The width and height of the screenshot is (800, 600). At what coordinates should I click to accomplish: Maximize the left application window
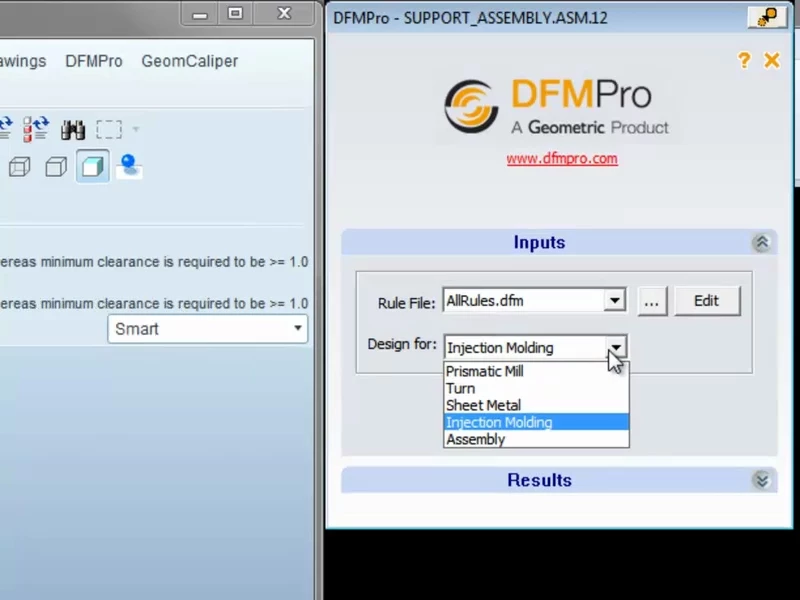click(x=235, y=14)
